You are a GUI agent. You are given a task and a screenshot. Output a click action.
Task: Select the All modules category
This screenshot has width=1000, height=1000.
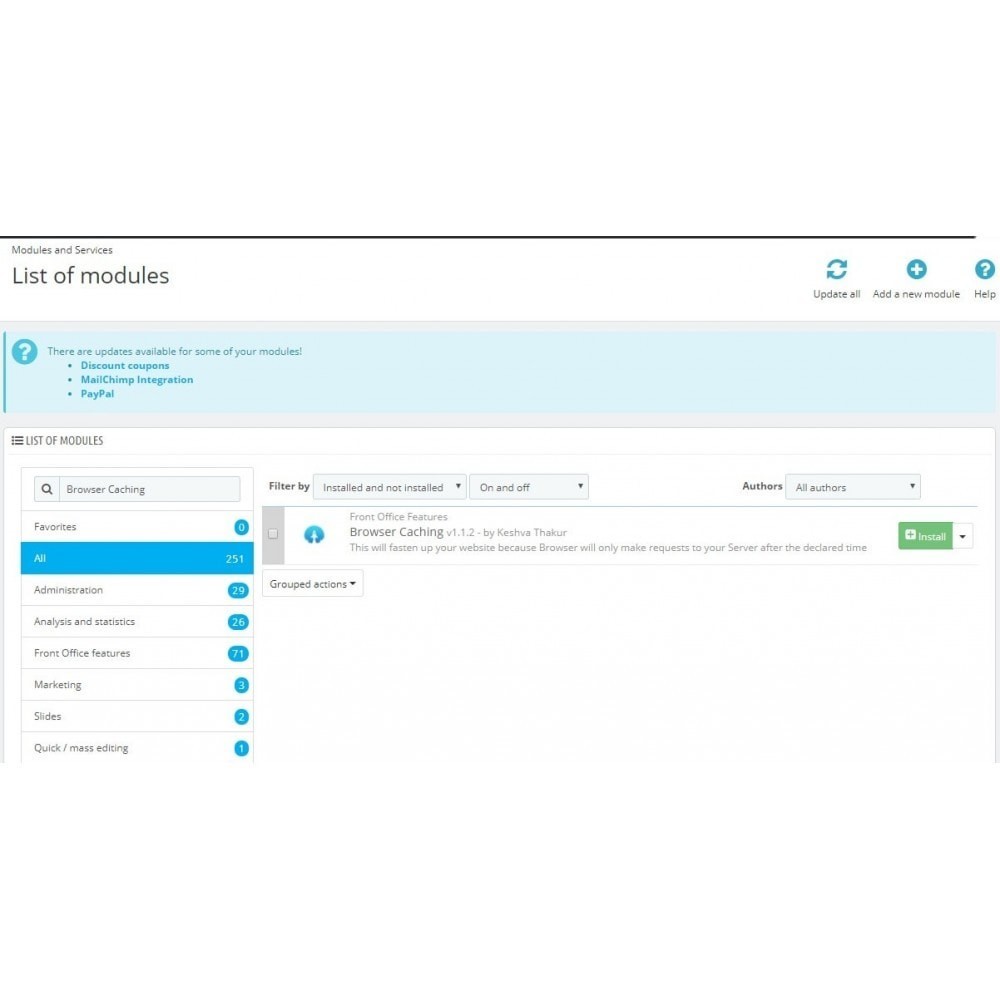tap(137, 558)
